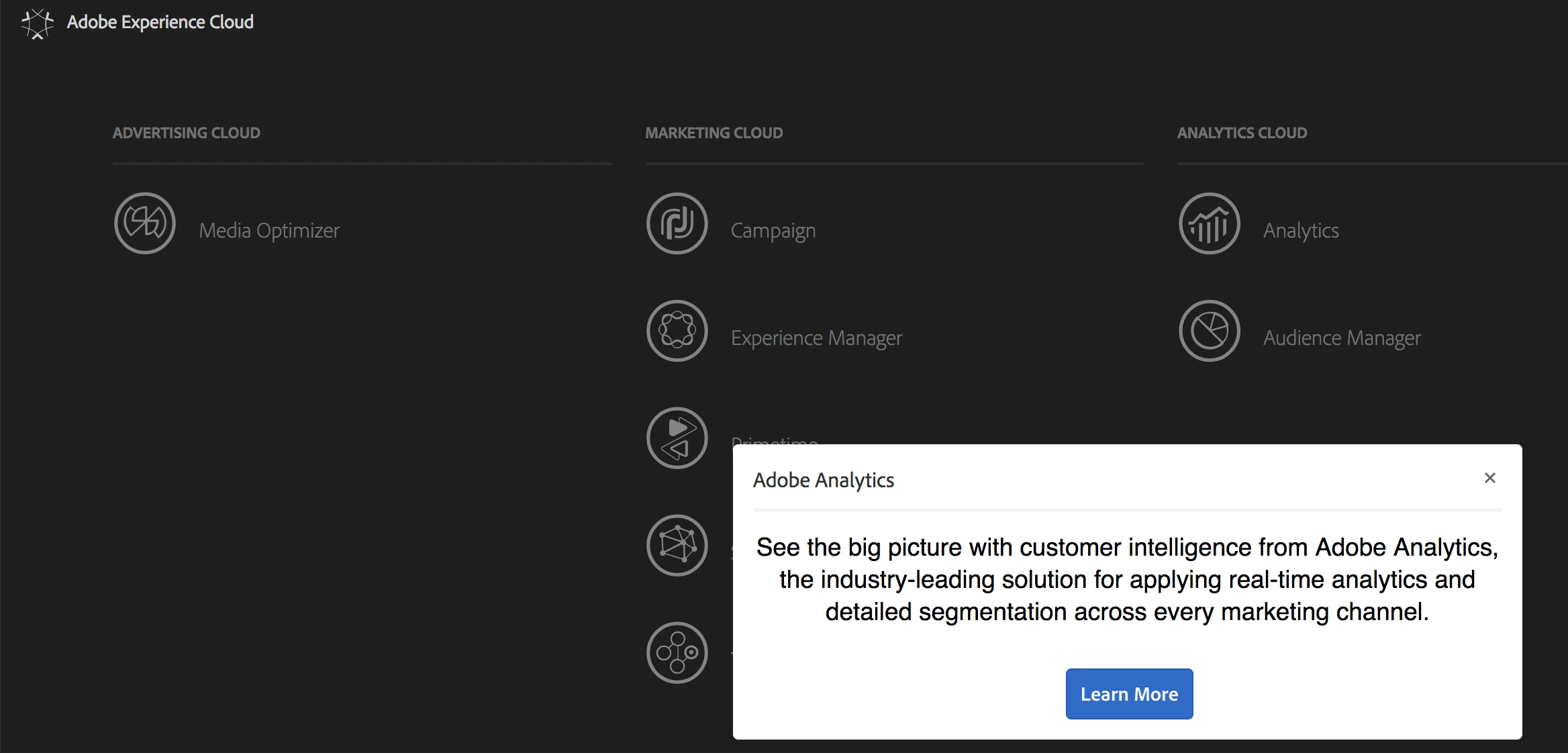Select the Analytics bar-chart icon
Viewport: 1568px width, 753px height.
1209,223
